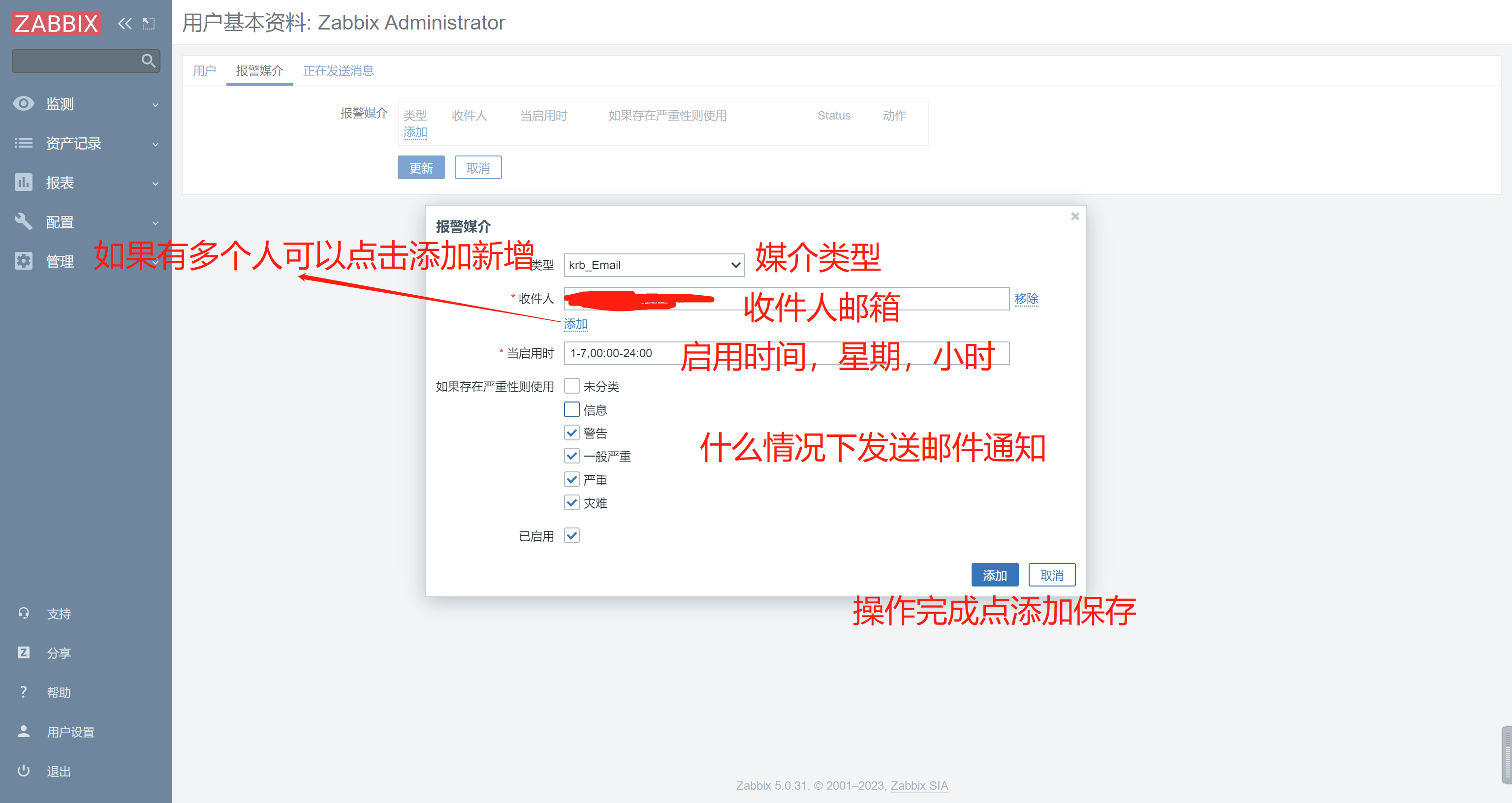This screenshot has width=1512, height=803.
Task: Click 支持 in the sidebar
Action: pyautogui.click(x=59, y=614)
